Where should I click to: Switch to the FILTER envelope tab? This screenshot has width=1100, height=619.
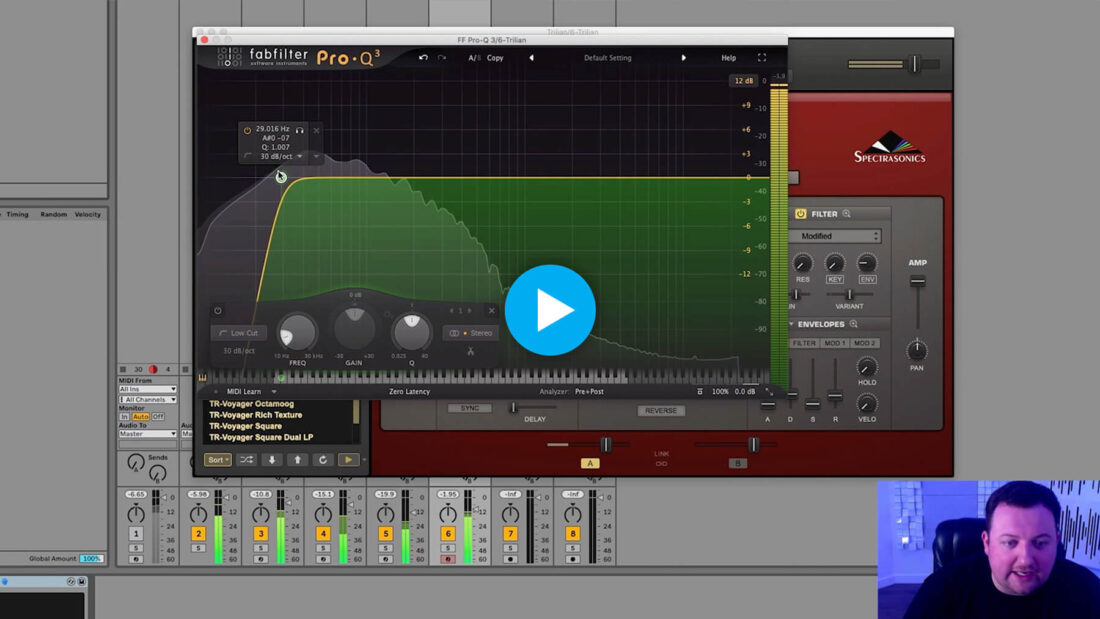point(804,343)
